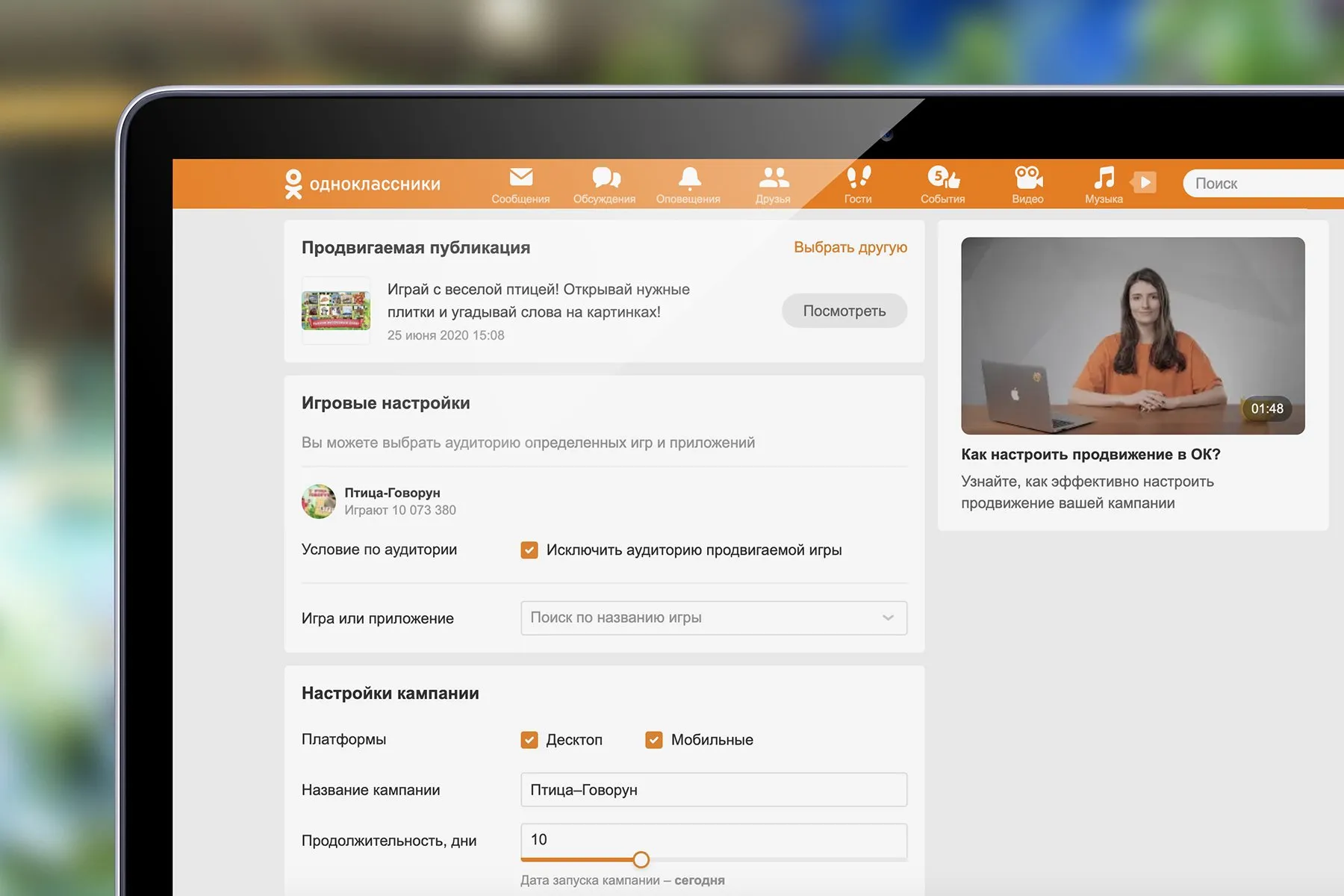Click the 01:48 video duration badge
The height and width of the screenshot is (896, 1344).
[x=1267, y=408]
